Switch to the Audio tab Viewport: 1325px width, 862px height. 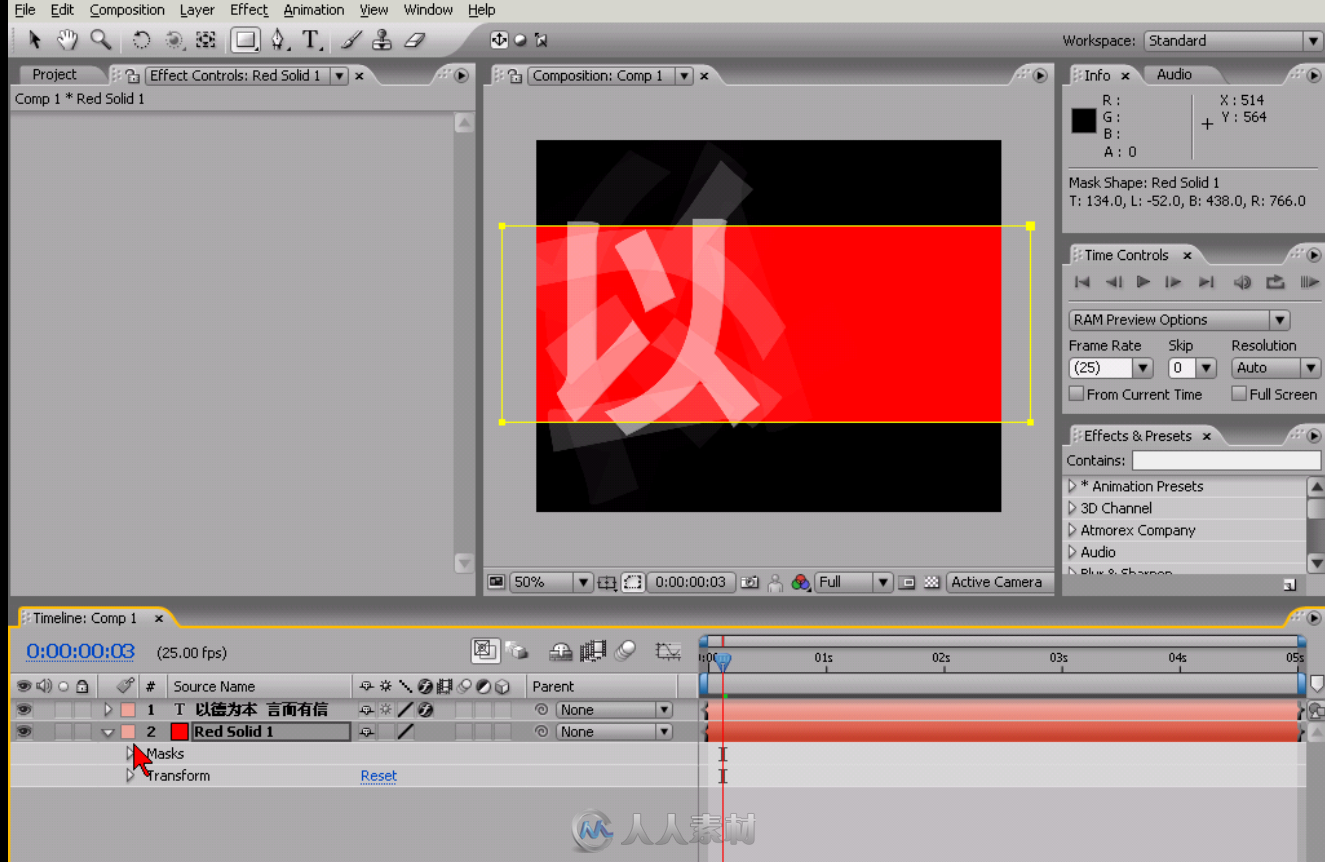tap(1174, 75)
